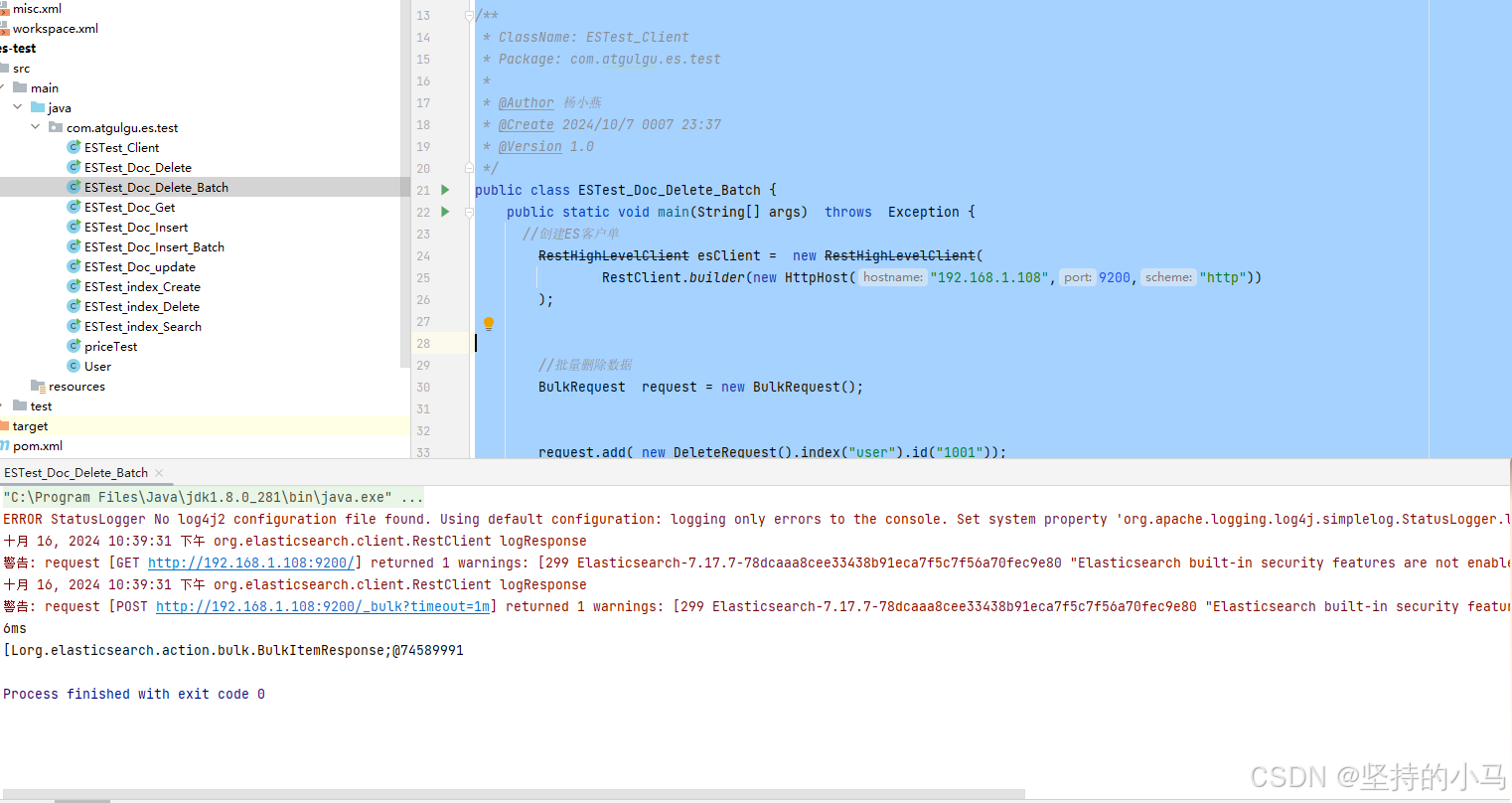Select ESTest_Doc_Insert in the project tree
1512x803 pixels.
(x=136, y=227)
